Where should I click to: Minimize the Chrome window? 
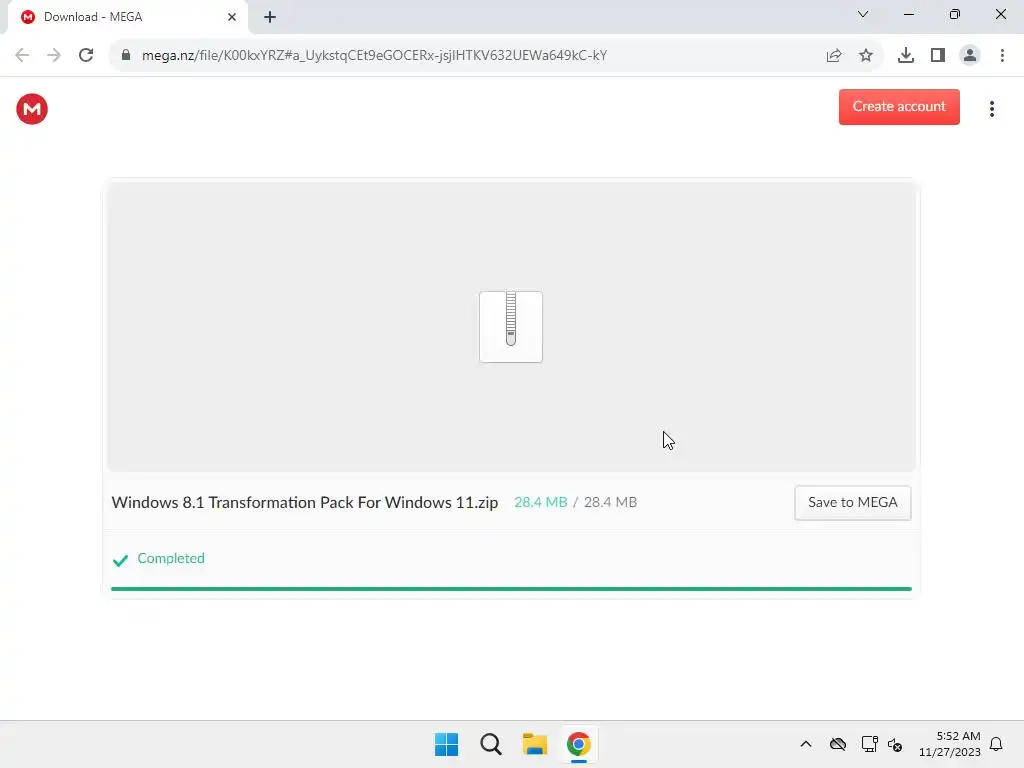click(x=908, y=14)
